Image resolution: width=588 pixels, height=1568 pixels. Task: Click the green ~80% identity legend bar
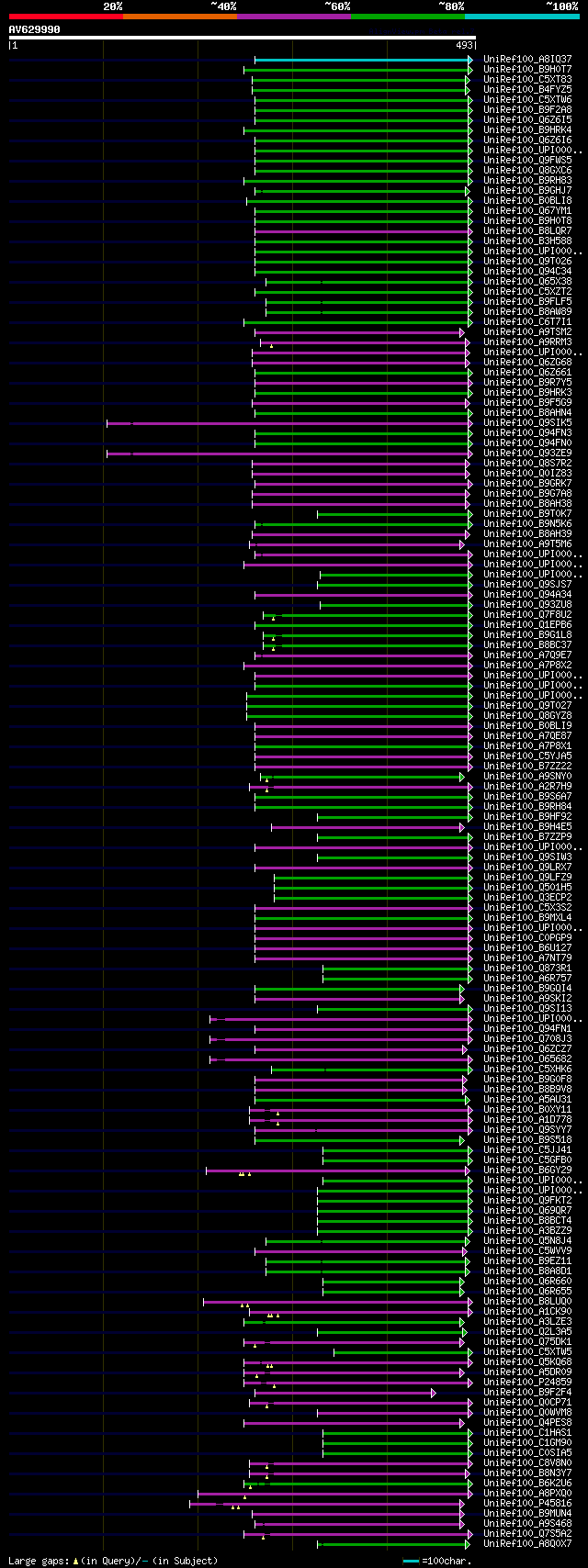408,17
